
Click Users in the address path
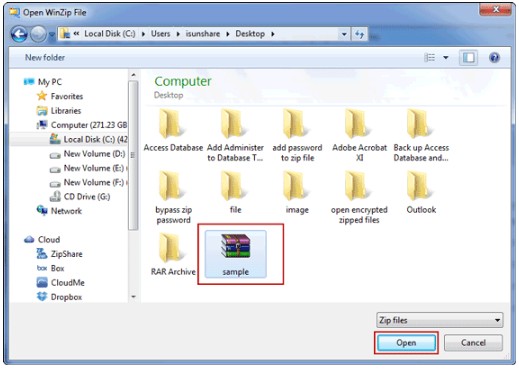pyautogui.click(x=160, y=34)
